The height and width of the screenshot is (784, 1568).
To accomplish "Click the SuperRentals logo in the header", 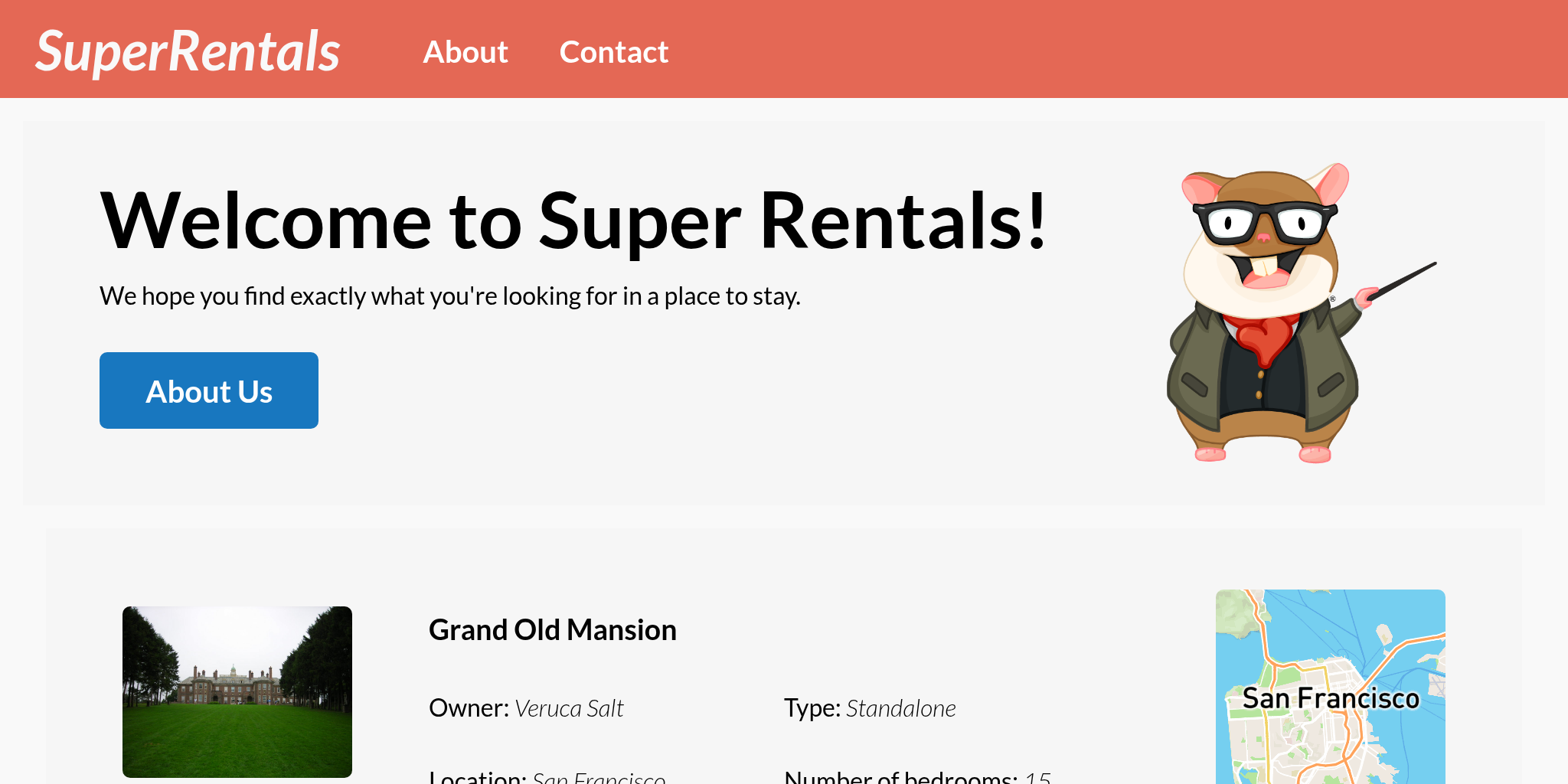I will 188,51.
